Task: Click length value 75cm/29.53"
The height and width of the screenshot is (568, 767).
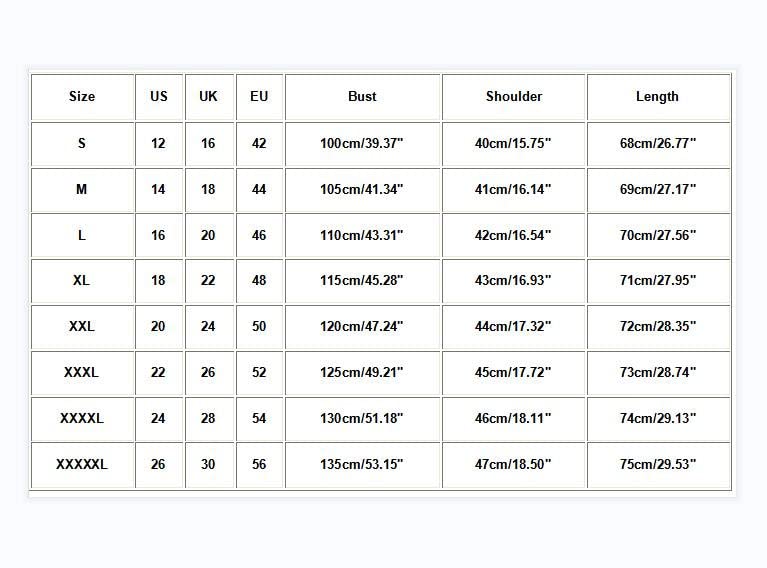Action: point(657,465)
